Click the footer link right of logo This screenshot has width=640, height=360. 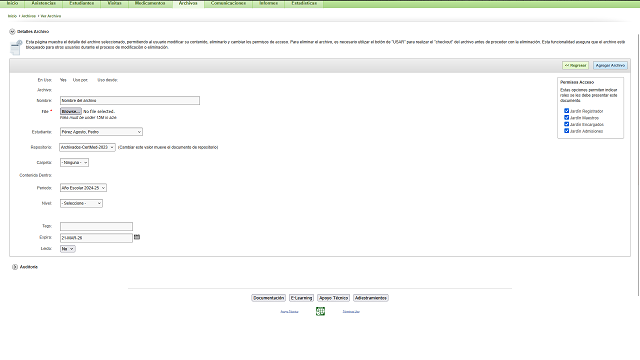coord(351,311)
